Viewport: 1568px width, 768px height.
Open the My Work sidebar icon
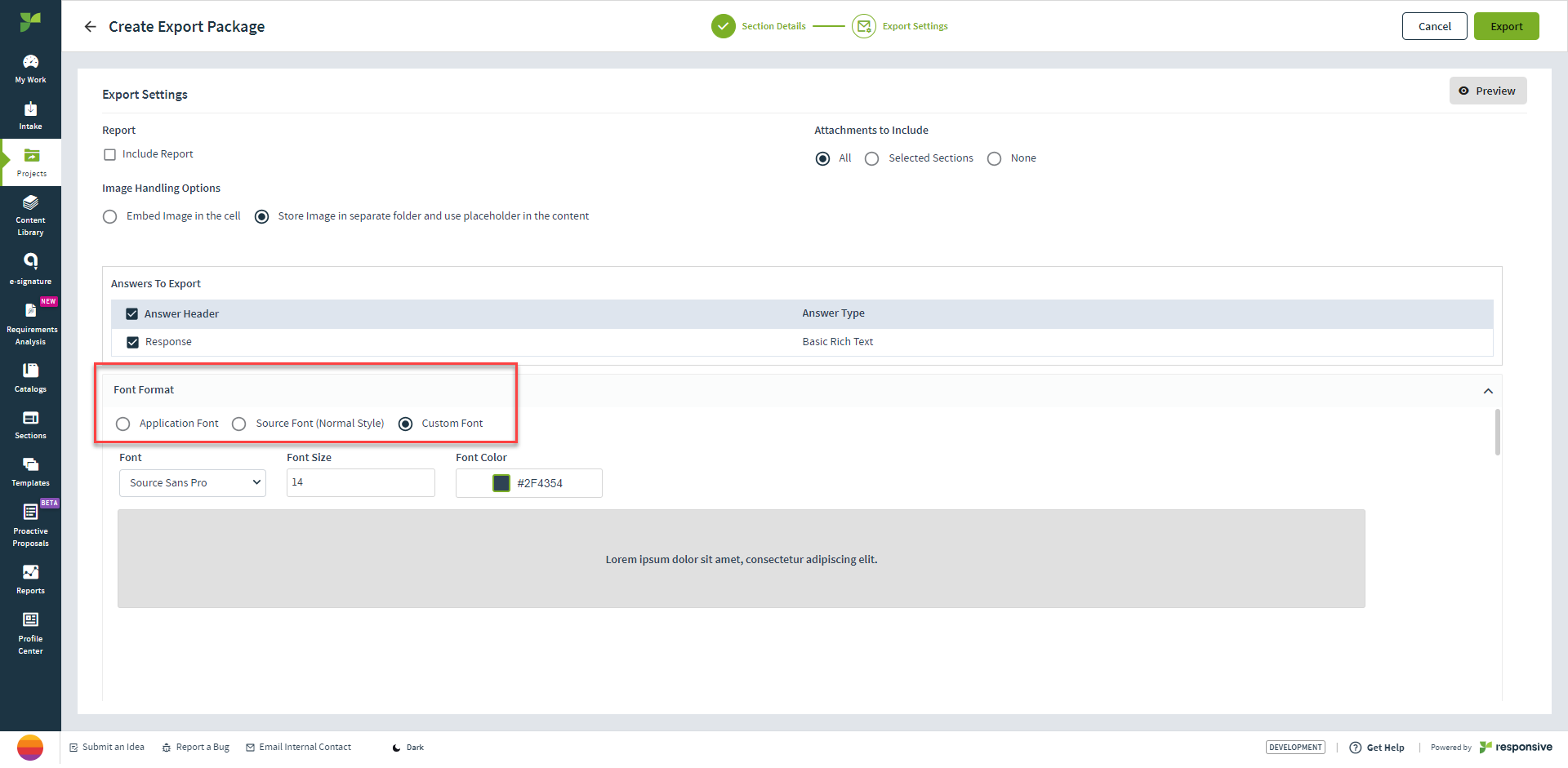tap(30, 67)
